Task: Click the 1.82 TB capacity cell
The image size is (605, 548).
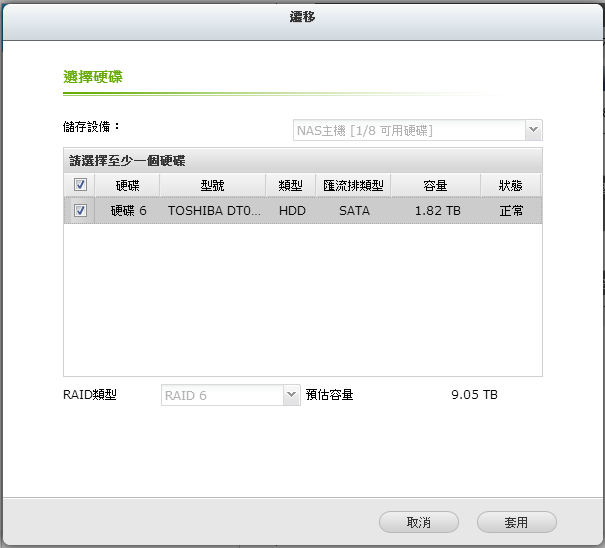Action: tap(438, 211)
